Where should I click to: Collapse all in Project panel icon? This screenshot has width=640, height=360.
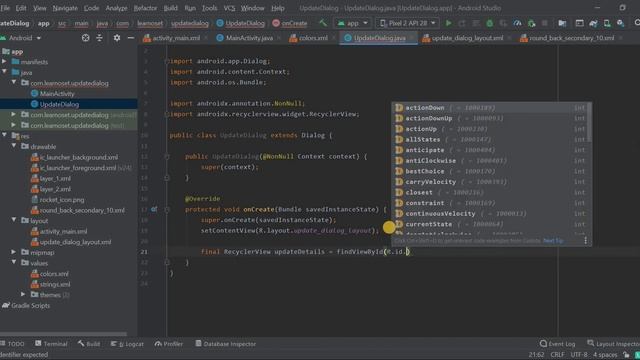[x=100, y=38]
